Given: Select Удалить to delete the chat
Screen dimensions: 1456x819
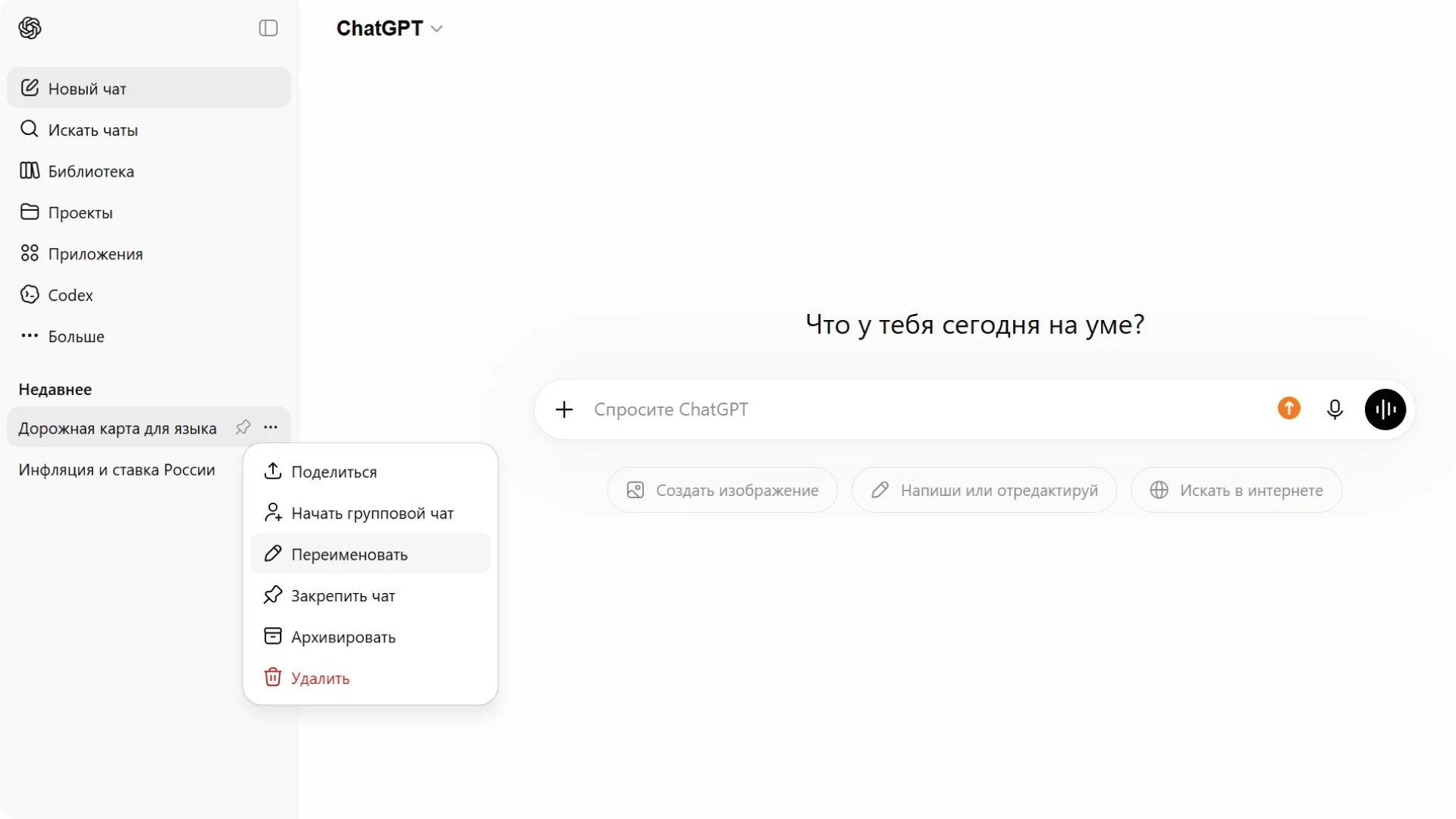Looking at the screenshot, I should [x=370, y=678].
